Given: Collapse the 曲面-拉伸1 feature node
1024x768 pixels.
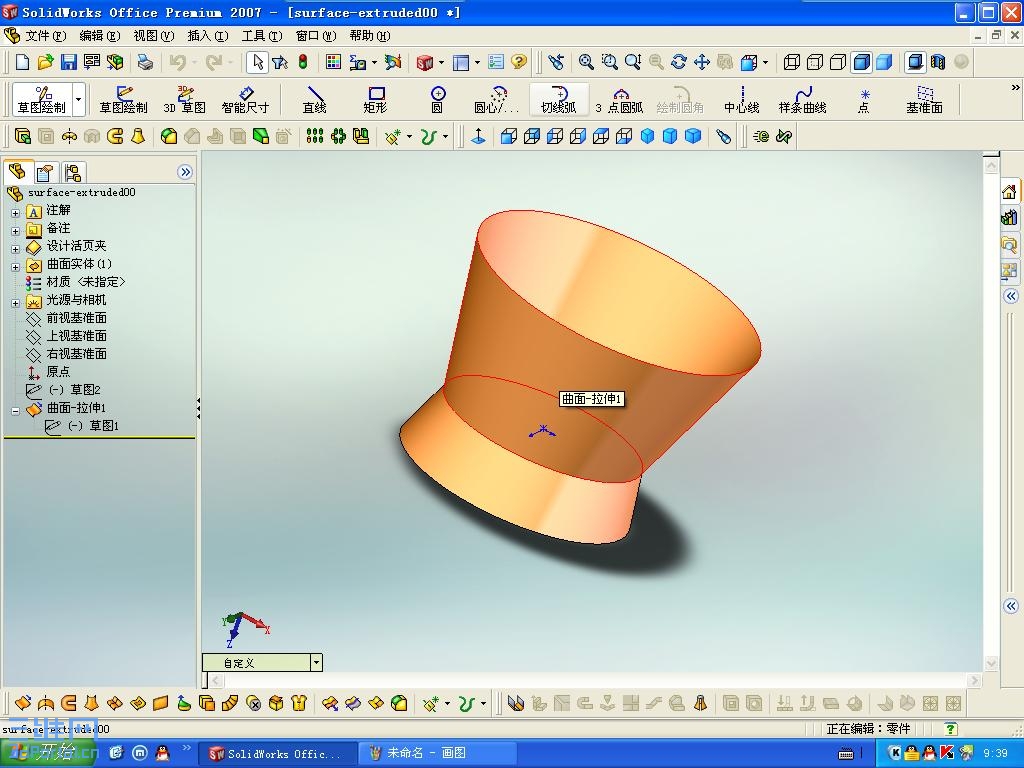Looking at the screenshot, I should 14,408.
